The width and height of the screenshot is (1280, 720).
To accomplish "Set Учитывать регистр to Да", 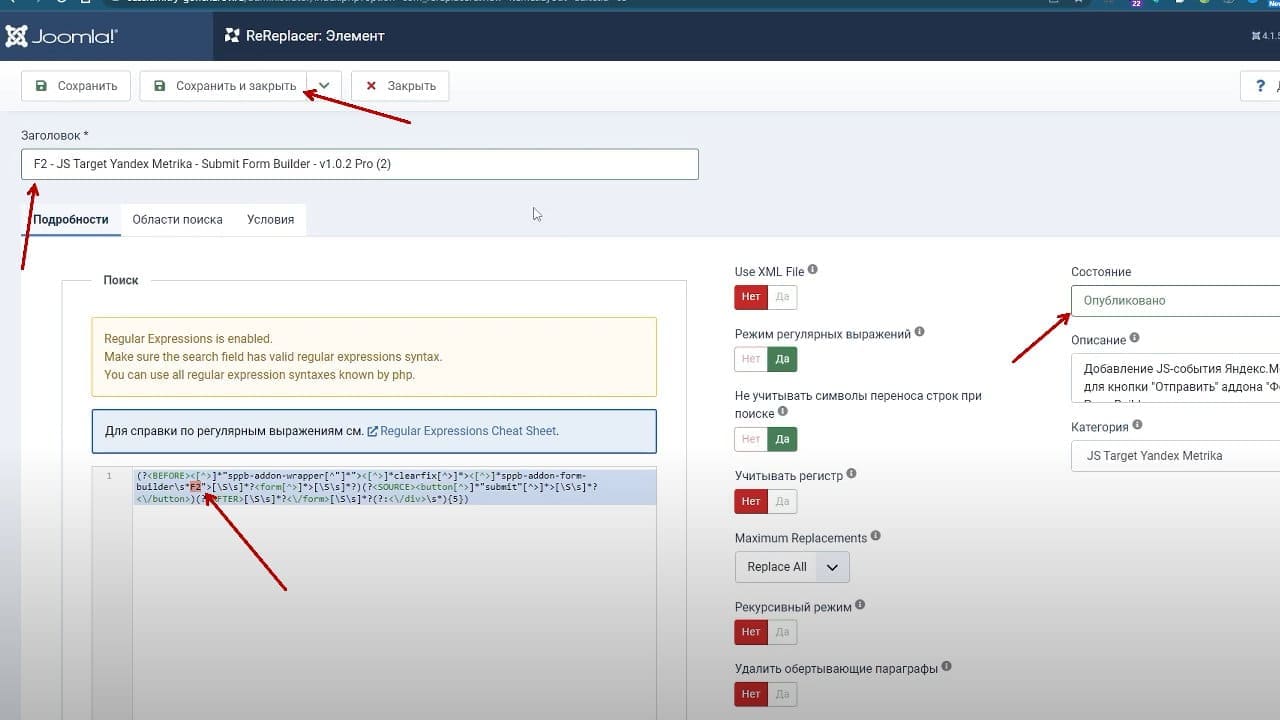I will coord(782,501).
